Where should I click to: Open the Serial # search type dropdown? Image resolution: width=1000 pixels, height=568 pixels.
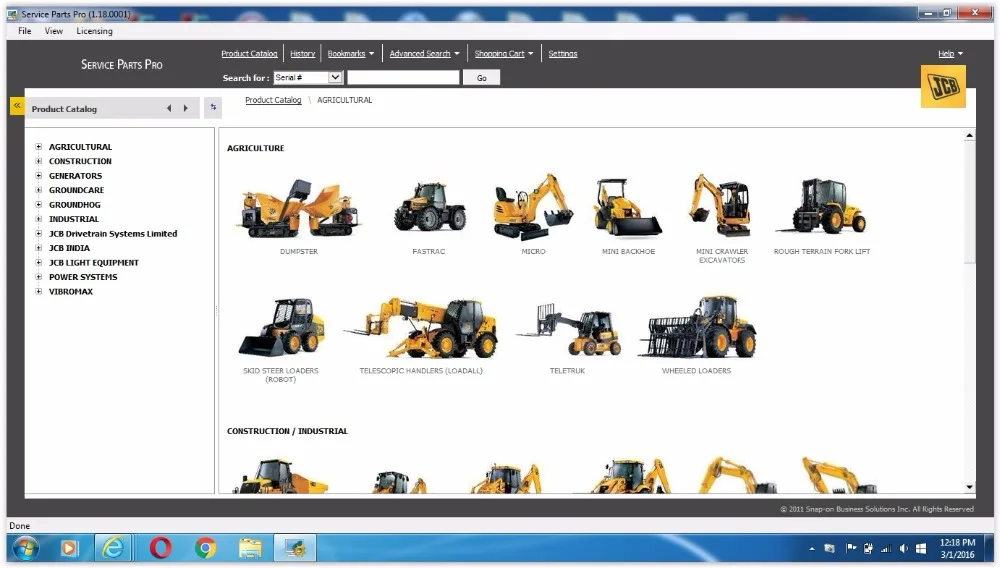(x=335, y=77)
